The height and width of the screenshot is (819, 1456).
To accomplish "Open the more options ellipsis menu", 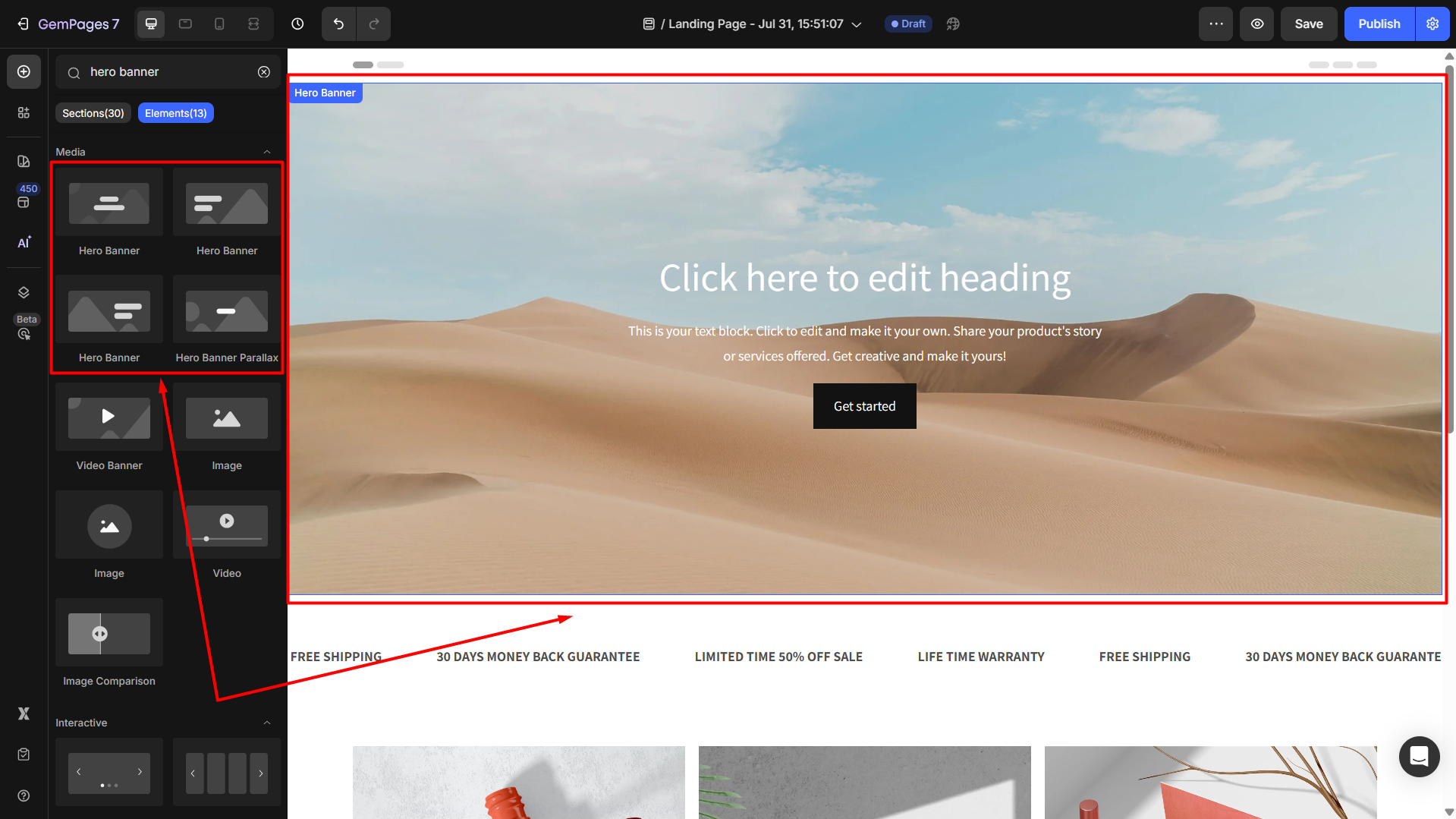I will 1216,24.
